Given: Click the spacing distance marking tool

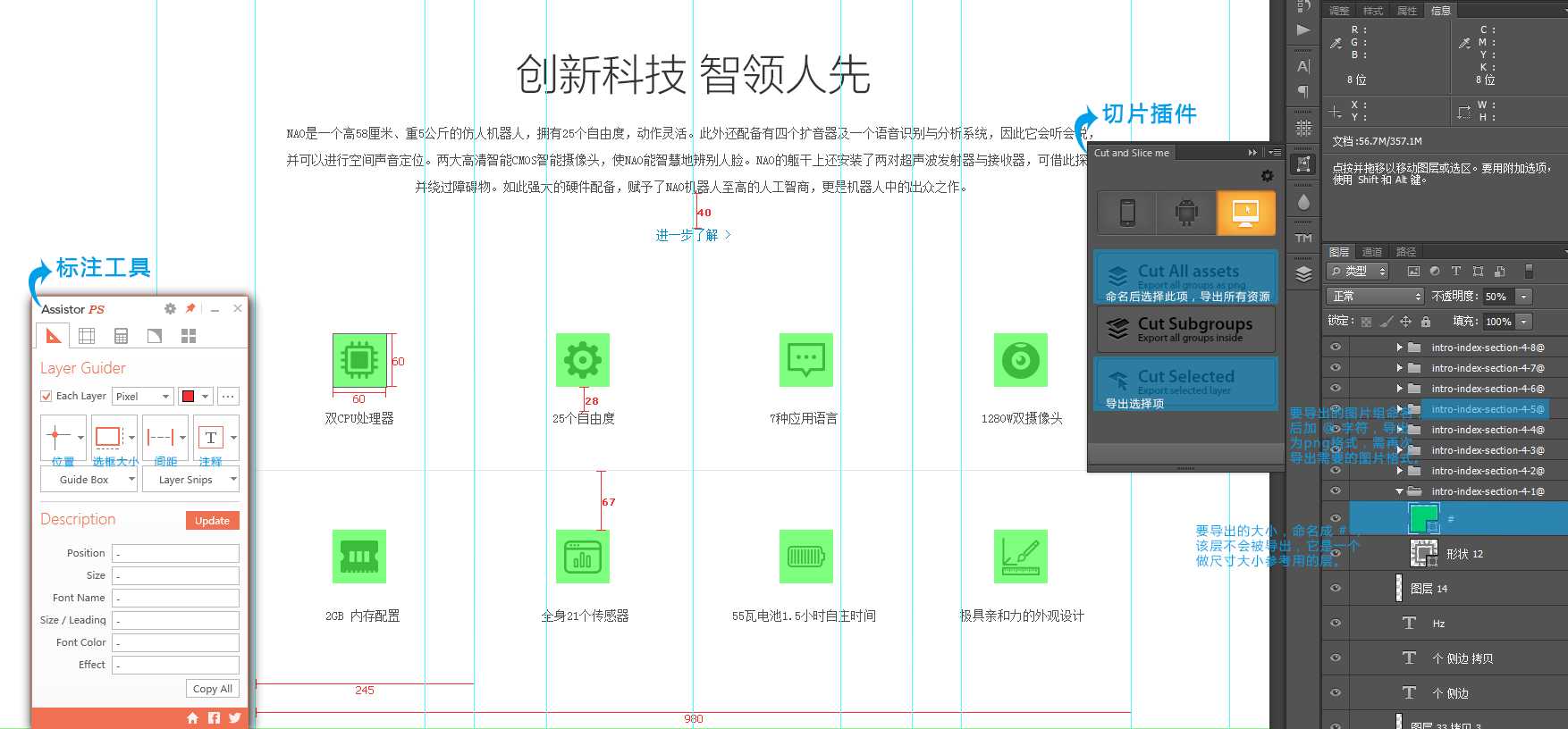Looking at the screenshot, I should click(x=160, y=437).
